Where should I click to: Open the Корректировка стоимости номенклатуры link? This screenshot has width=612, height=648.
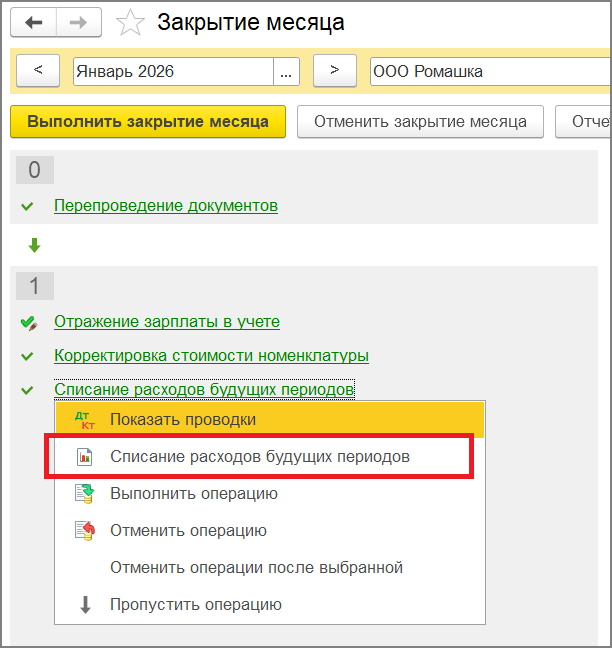[211, 356]
